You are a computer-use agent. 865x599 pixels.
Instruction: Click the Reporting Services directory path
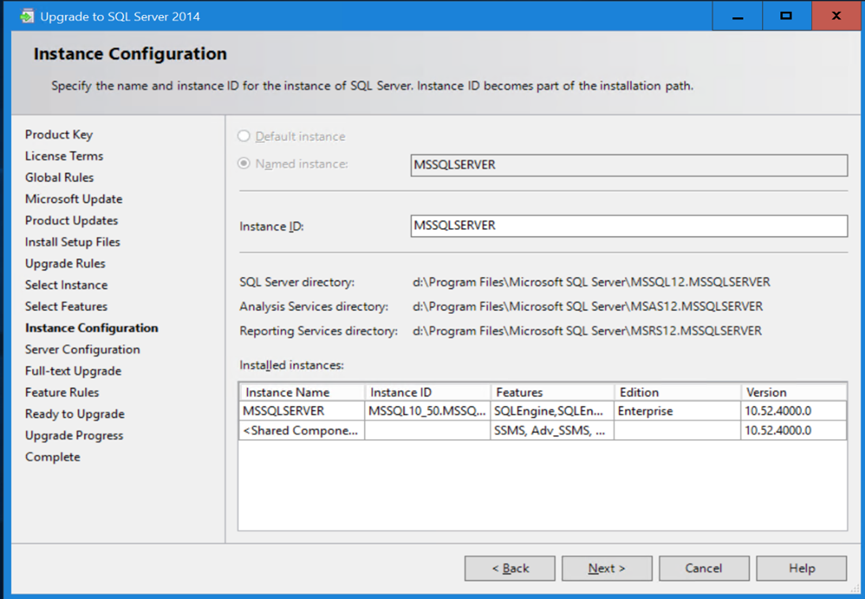click(x=588, y=331)
